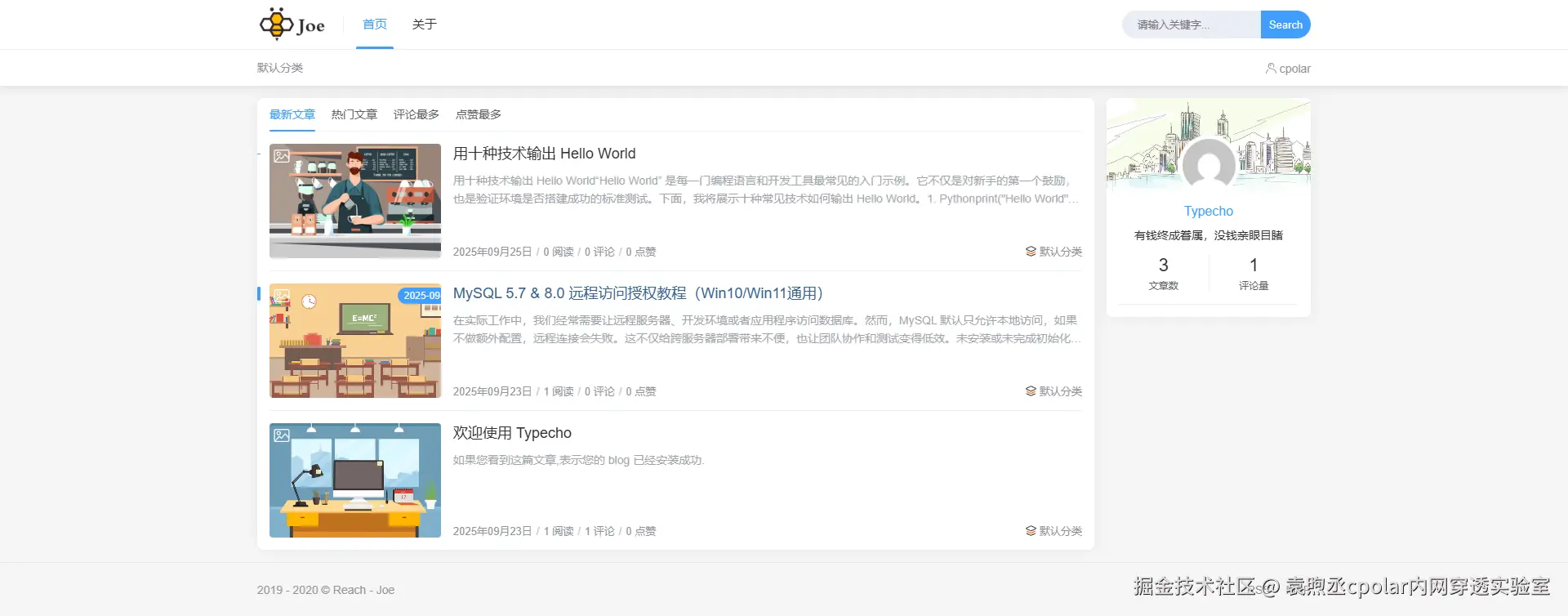Screen dimensions: 1568x616
Task: Open the 欢迎使用 Typecho article
Action: coord(513,433)
